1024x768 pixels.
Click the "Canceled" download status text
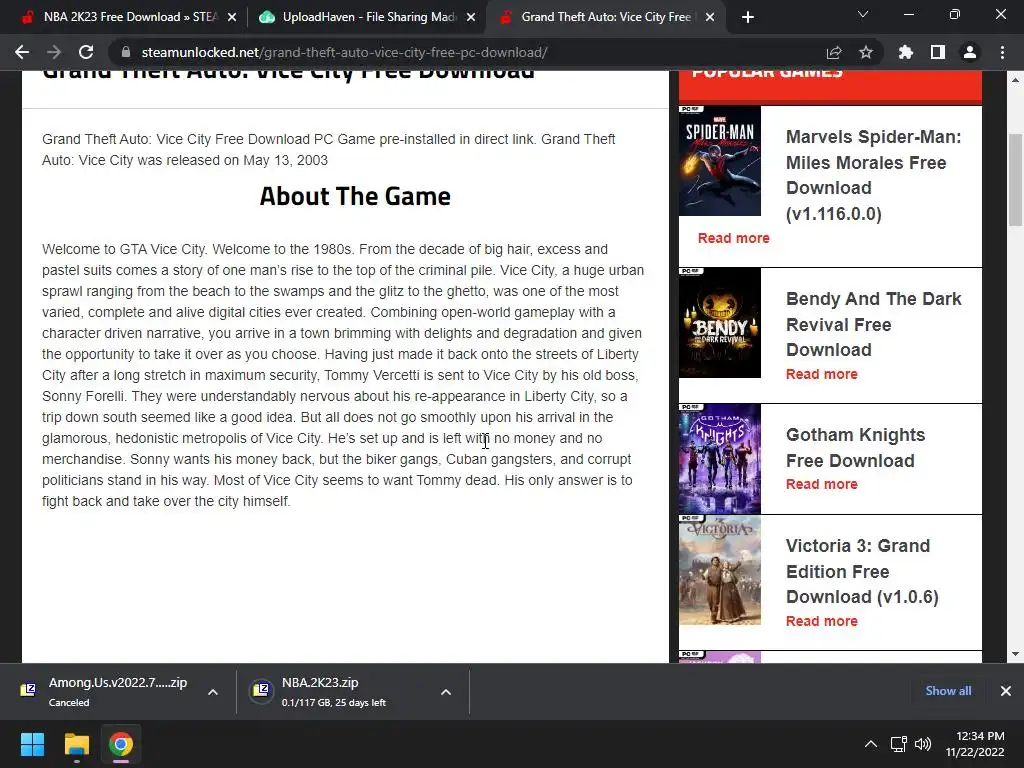click(x=69, y=703)
